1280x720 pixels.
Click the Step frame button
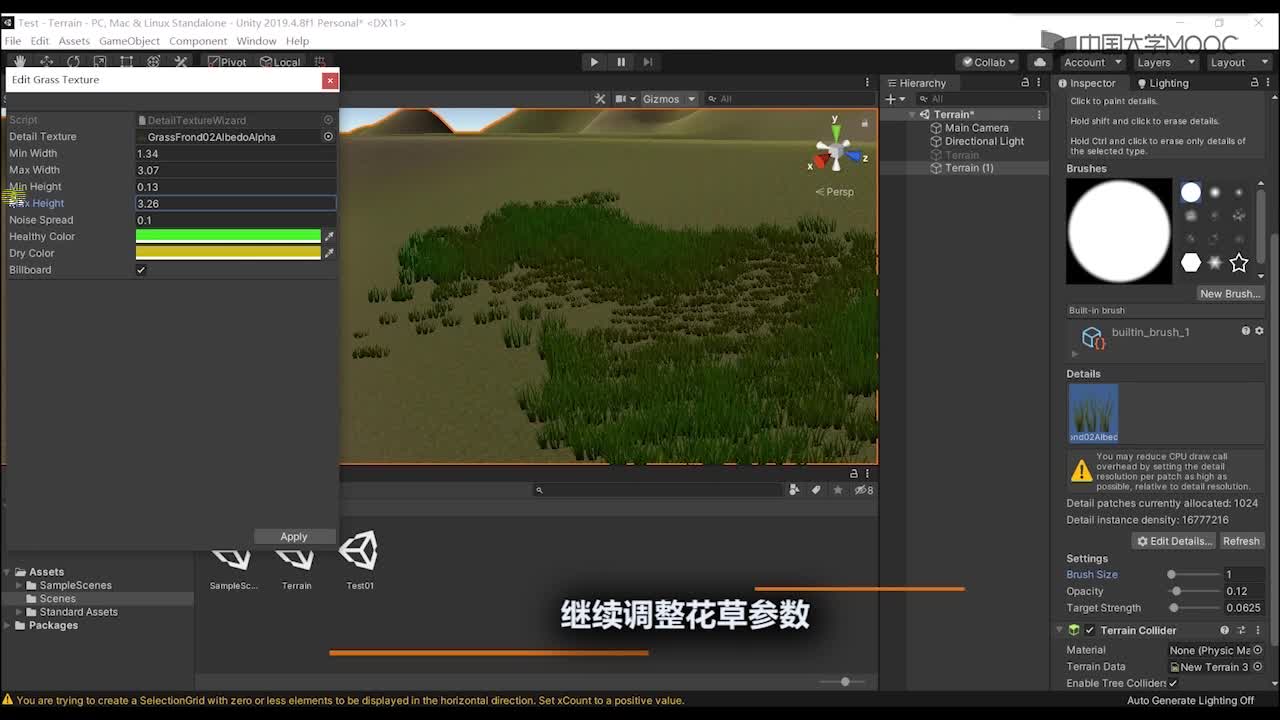point(648,62)
